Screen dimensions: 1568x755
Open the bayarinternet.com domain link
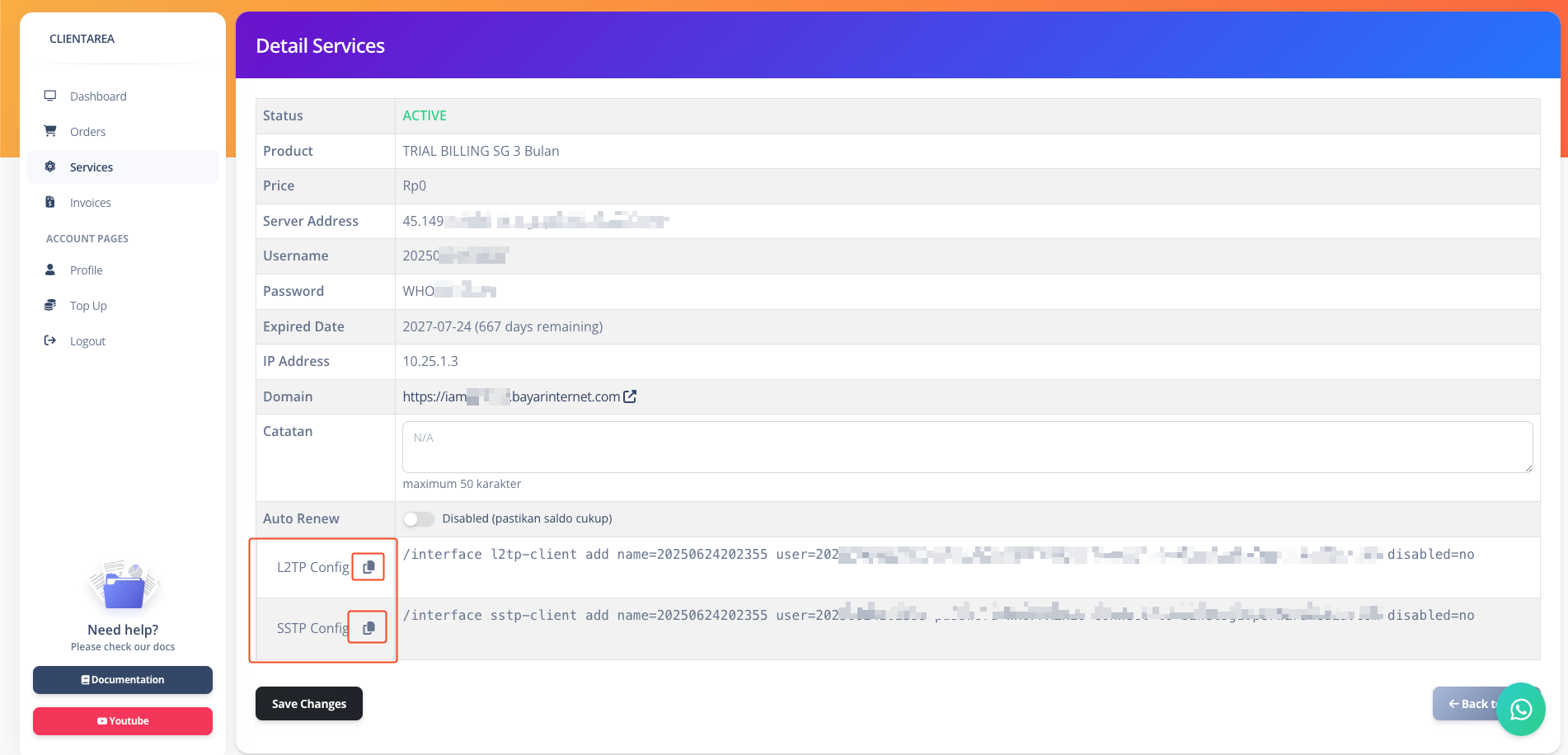(511, 396)
